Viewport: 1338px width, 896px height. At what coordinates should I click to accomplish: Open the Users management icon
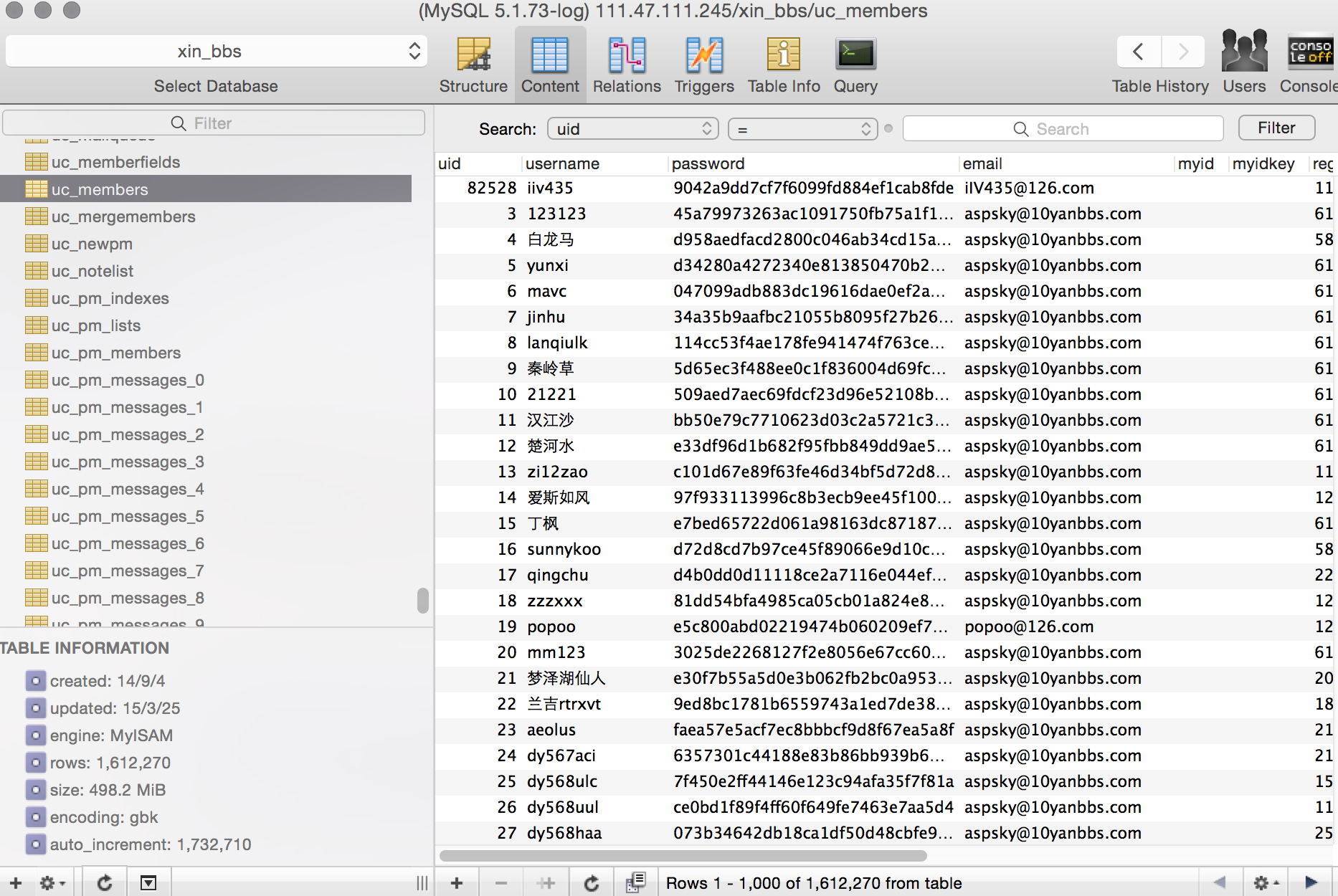1244,62
